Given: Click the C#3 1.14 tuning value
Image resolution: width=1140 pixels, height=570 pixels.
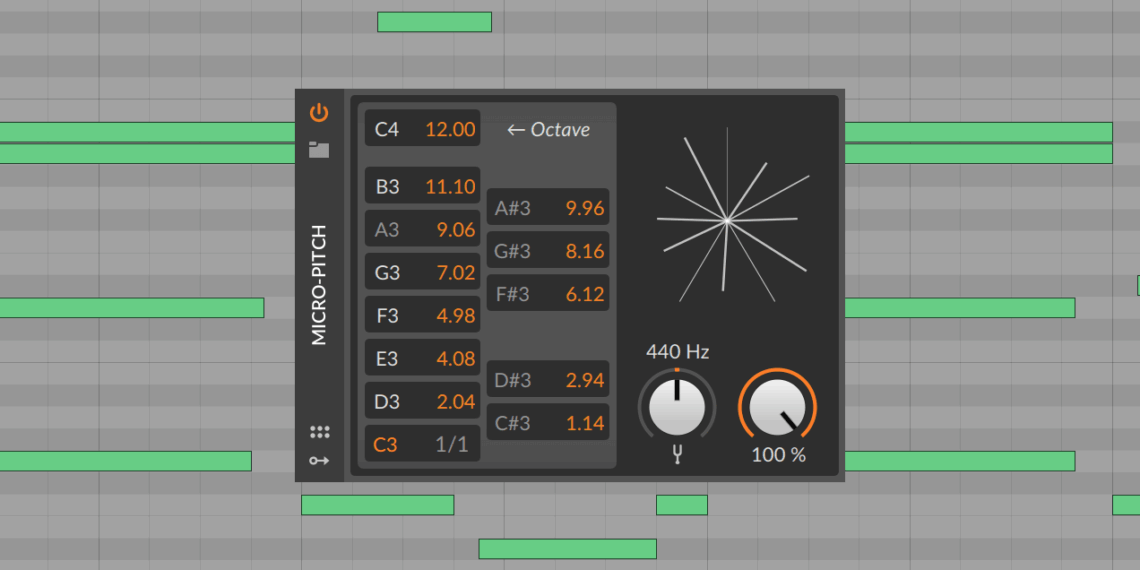Looking at the screenshot, I should pyautogui.click(x=584, y=423).
